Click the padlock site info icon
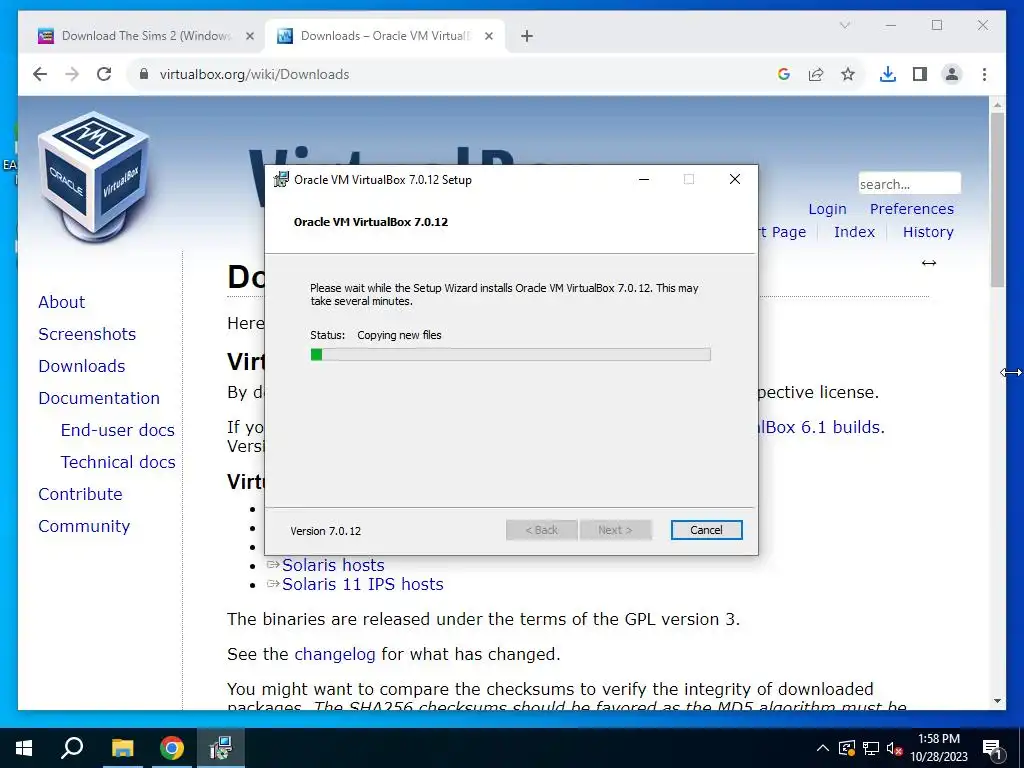The image size is (1024, 768). 144,74
